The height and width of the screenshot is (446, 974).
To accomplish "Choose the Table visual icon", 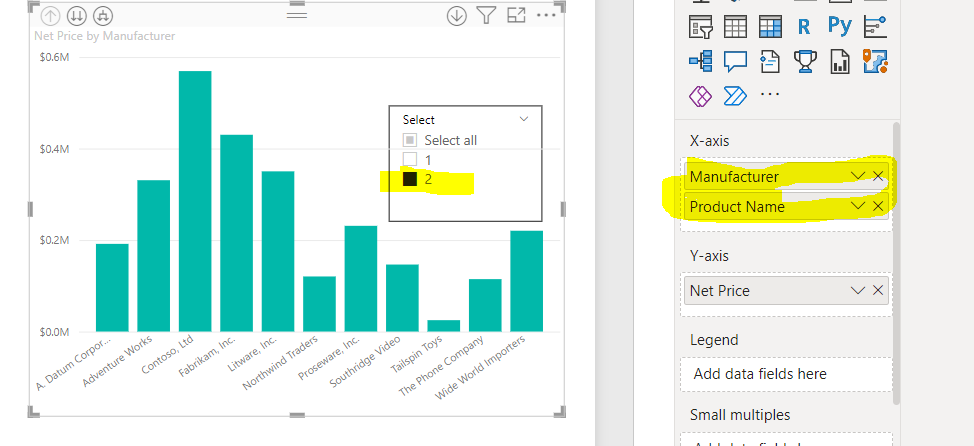I will tap(735, 27).
